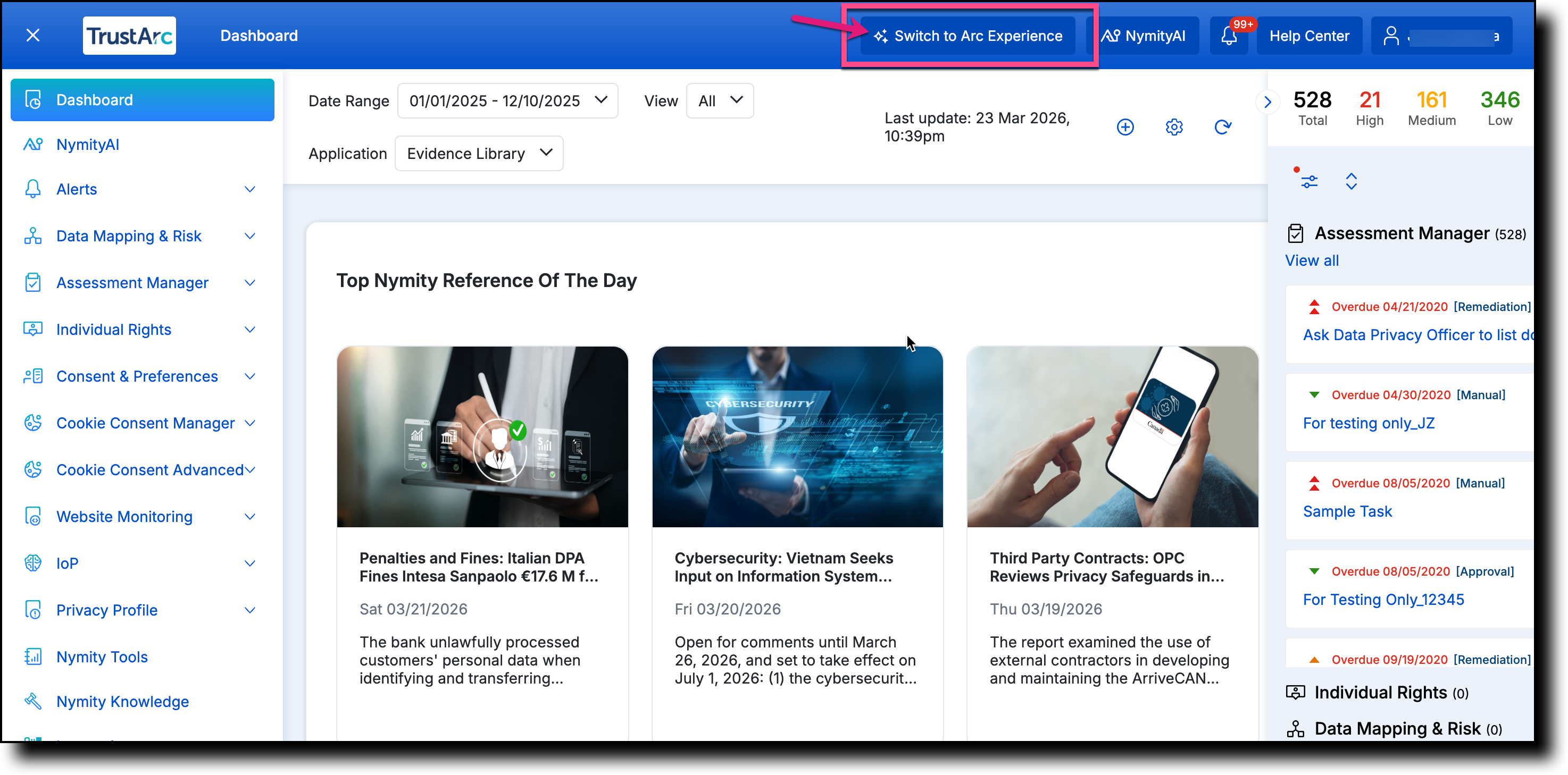Click the View all link under Assessment Manager
This screenshot has height=775, width=1568.
[1312, 260]
